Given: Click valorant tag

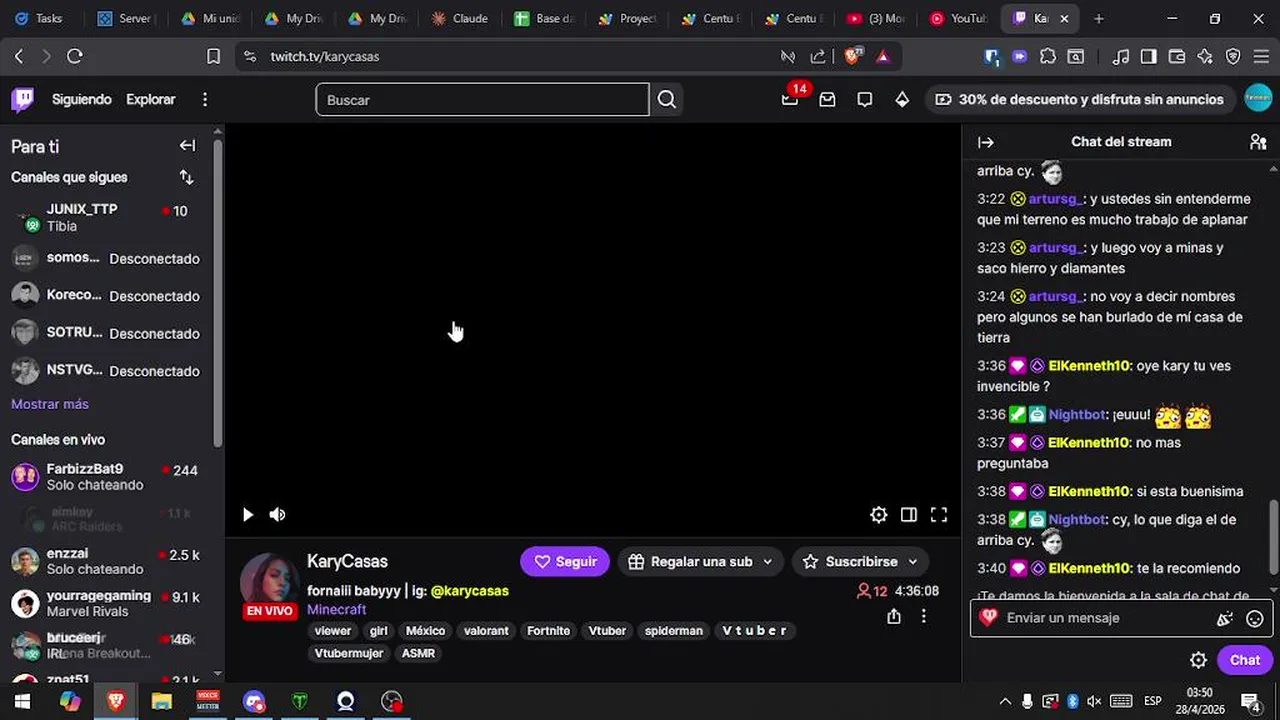Looking at the screenshot, I should coord(486,631).
